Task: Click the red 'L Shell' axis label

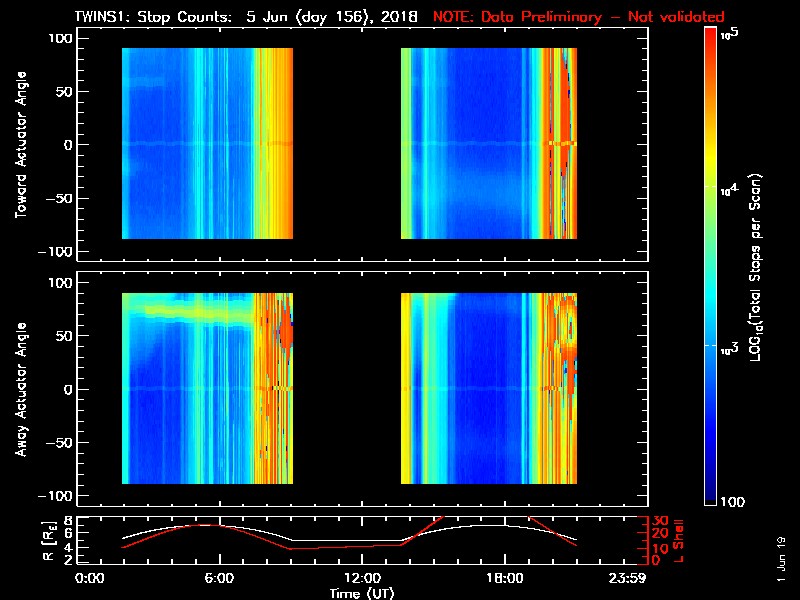Action: tap(678, 541)
